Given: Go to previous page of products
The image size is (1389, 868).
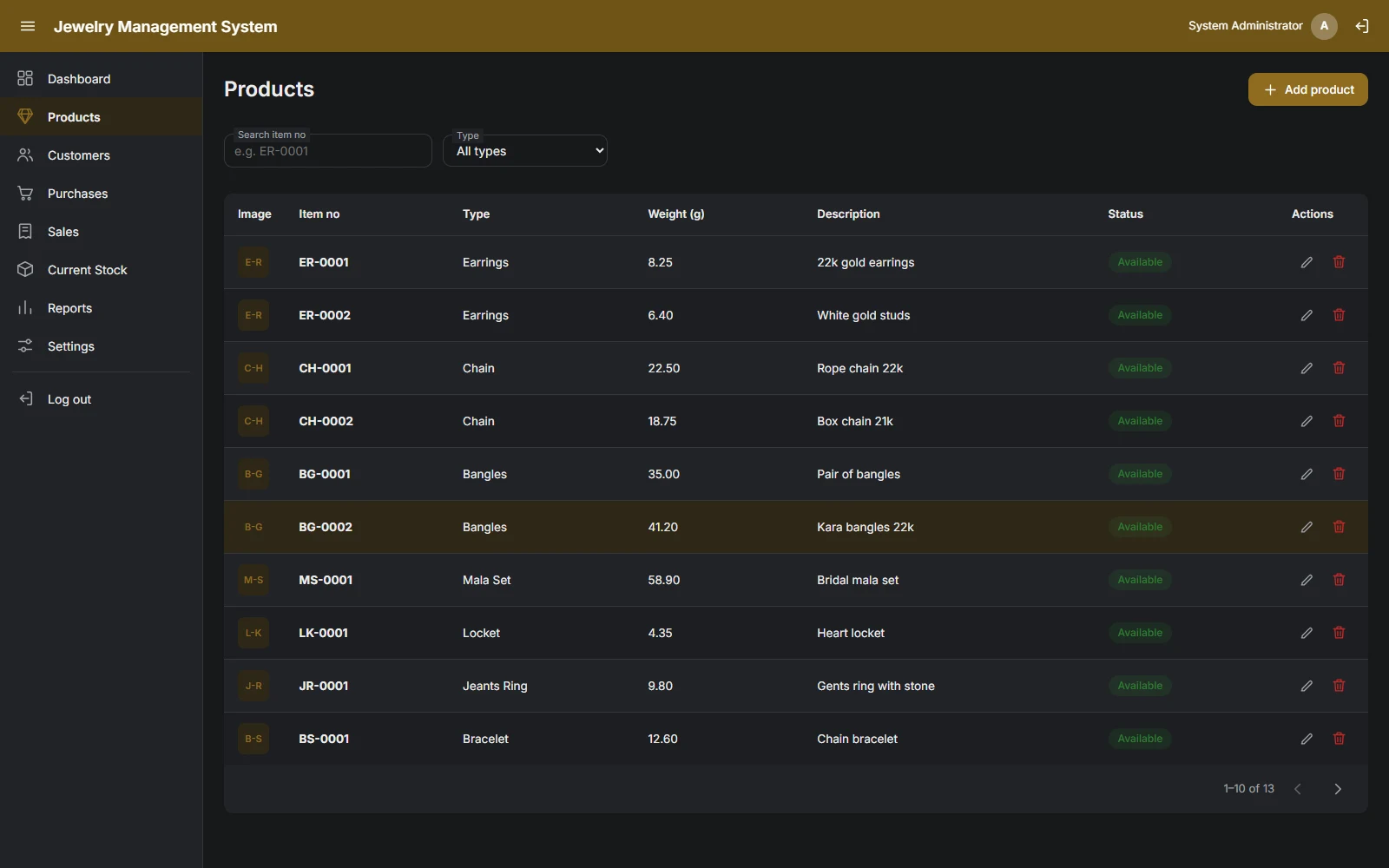Looking at the screenshot, I should [1298, 789].
